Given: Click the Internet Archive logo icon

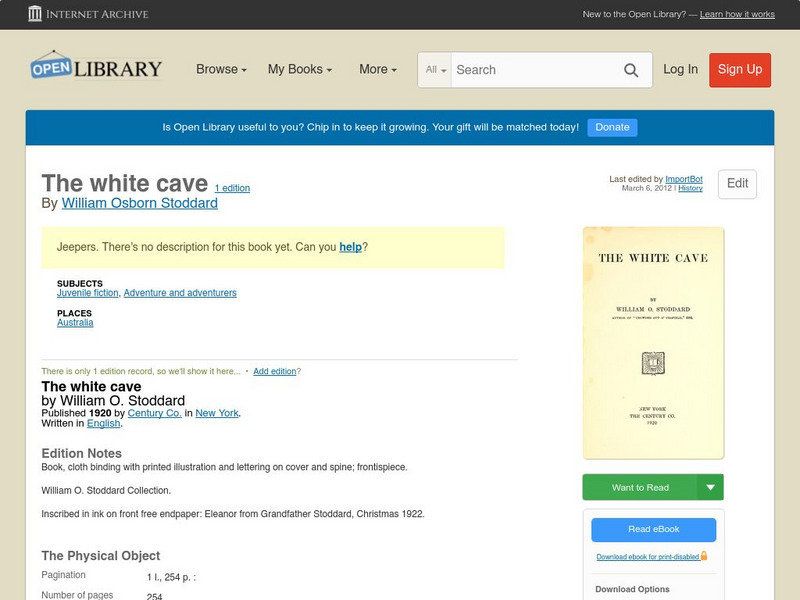Looking at the screenshot, I should click(x=35, y=14).
